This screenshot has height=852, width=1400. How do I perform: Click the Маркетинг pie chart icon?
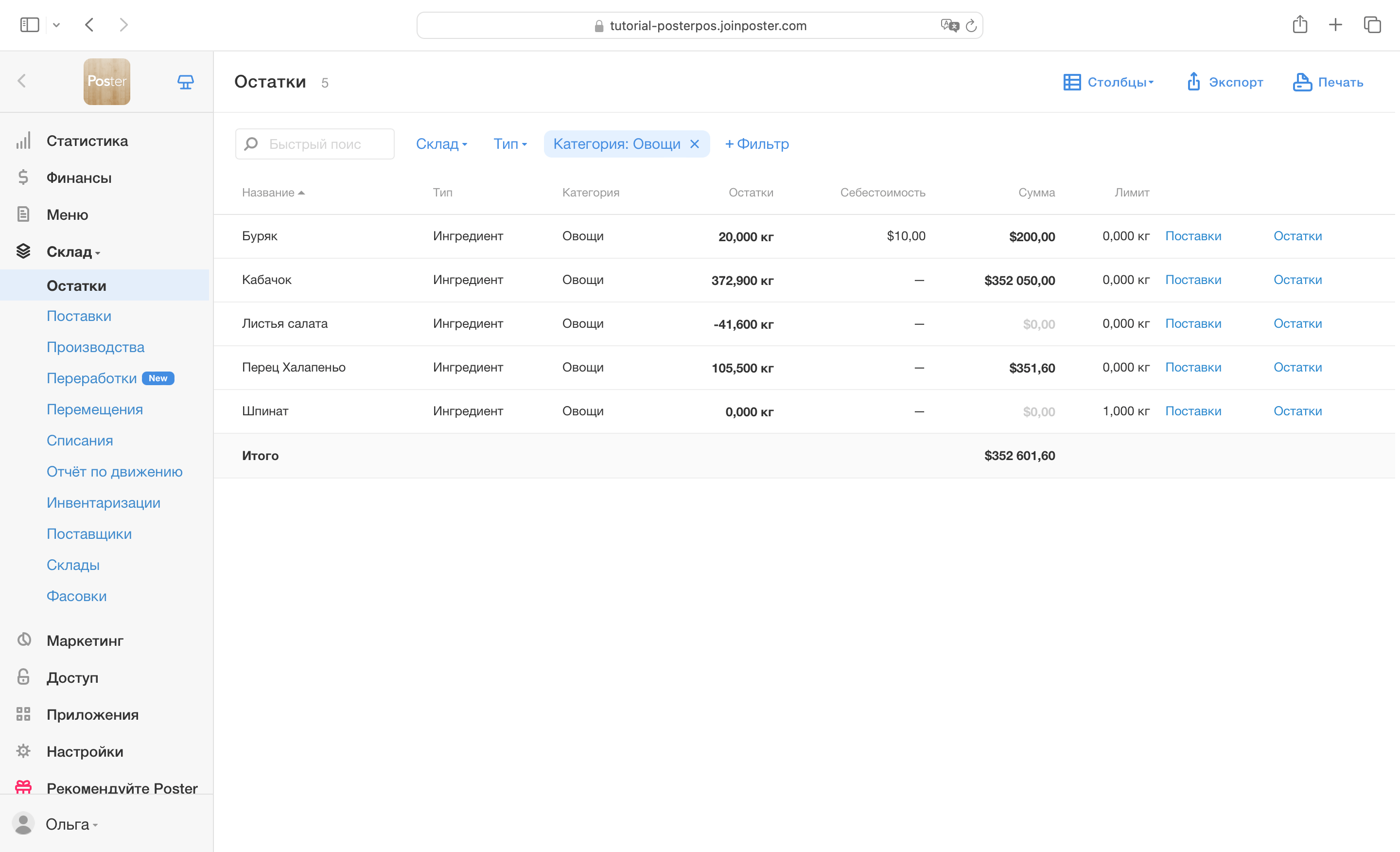coord(23,640)
